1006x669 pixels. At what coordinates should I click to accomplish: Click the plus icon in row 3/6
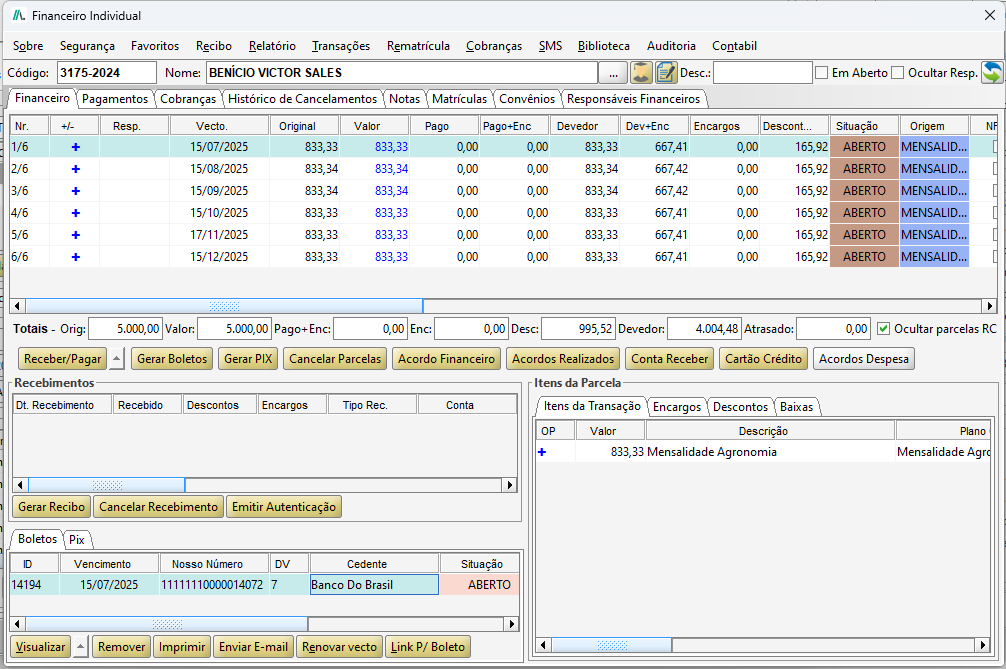76,191
